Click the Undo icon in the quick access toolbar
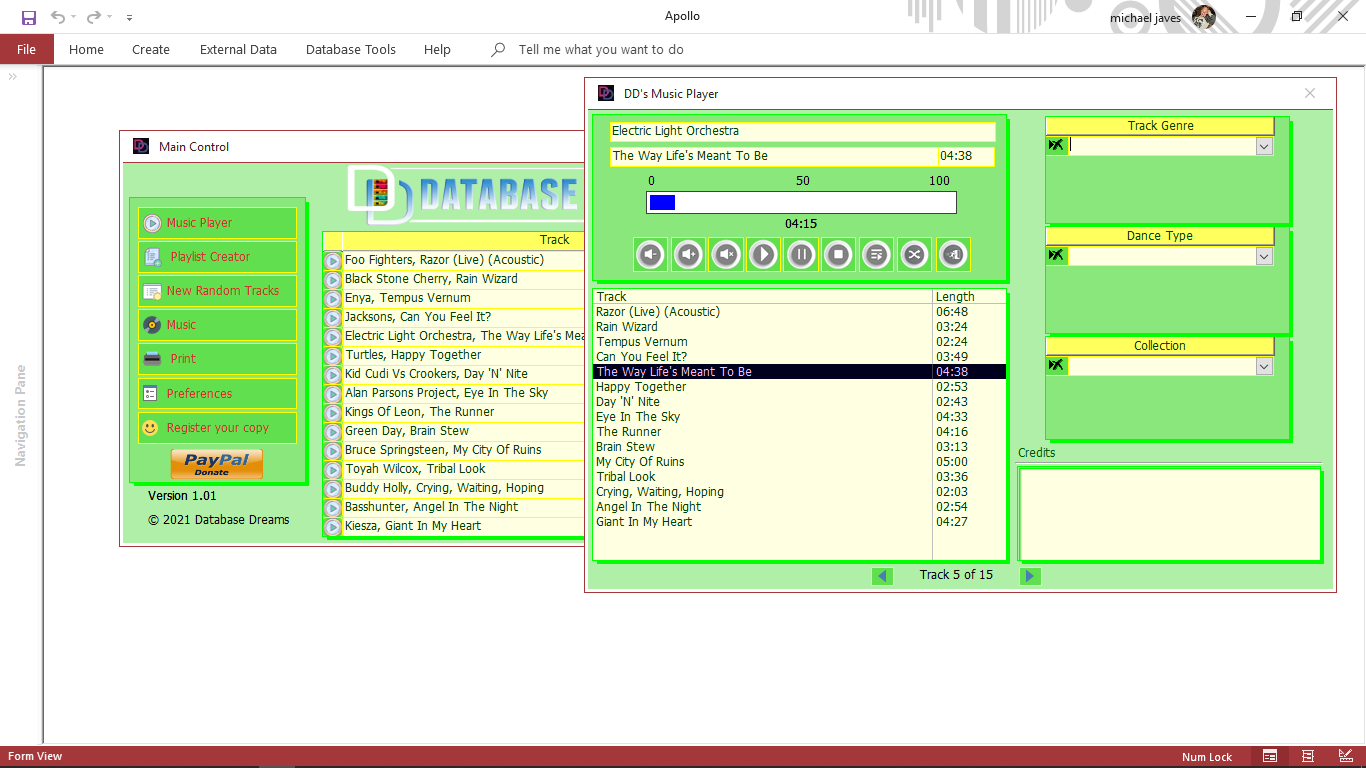Image resolution: width=1366 pixels, height=768 pixels. (x=58, y=17)
